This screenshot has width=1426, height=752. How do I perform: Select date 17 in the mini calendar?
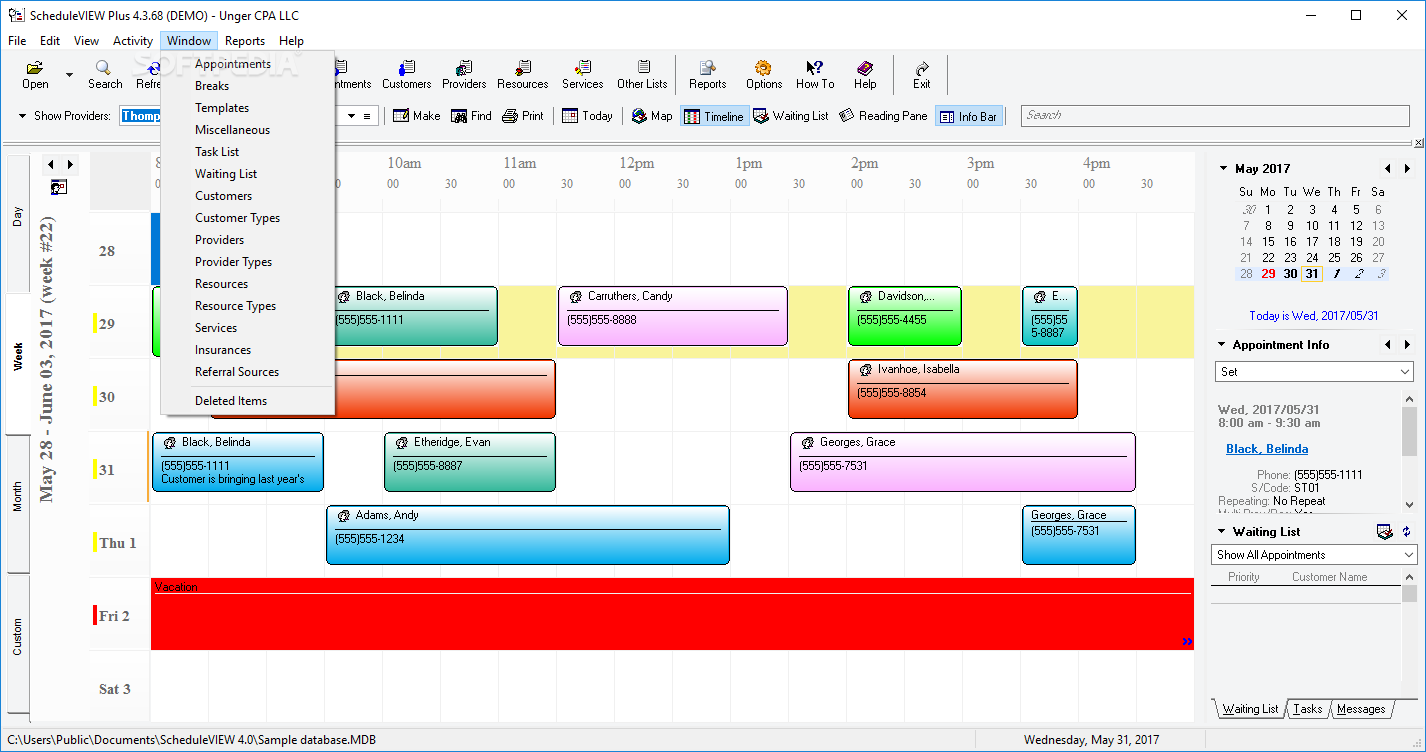1312,241
